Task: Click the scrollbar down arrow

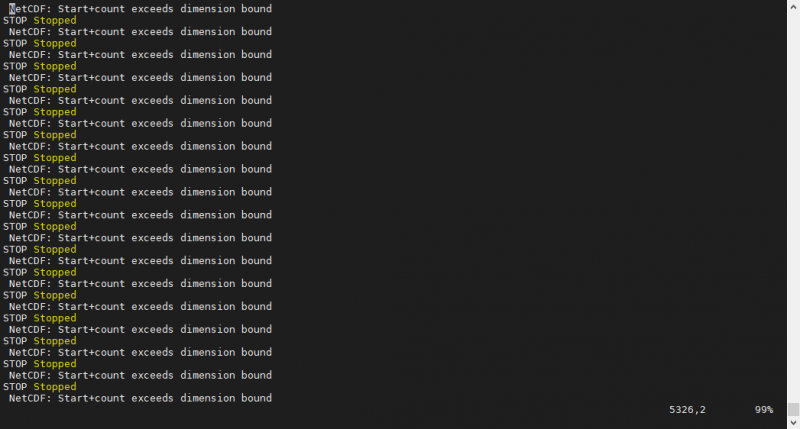Action: 793,423
